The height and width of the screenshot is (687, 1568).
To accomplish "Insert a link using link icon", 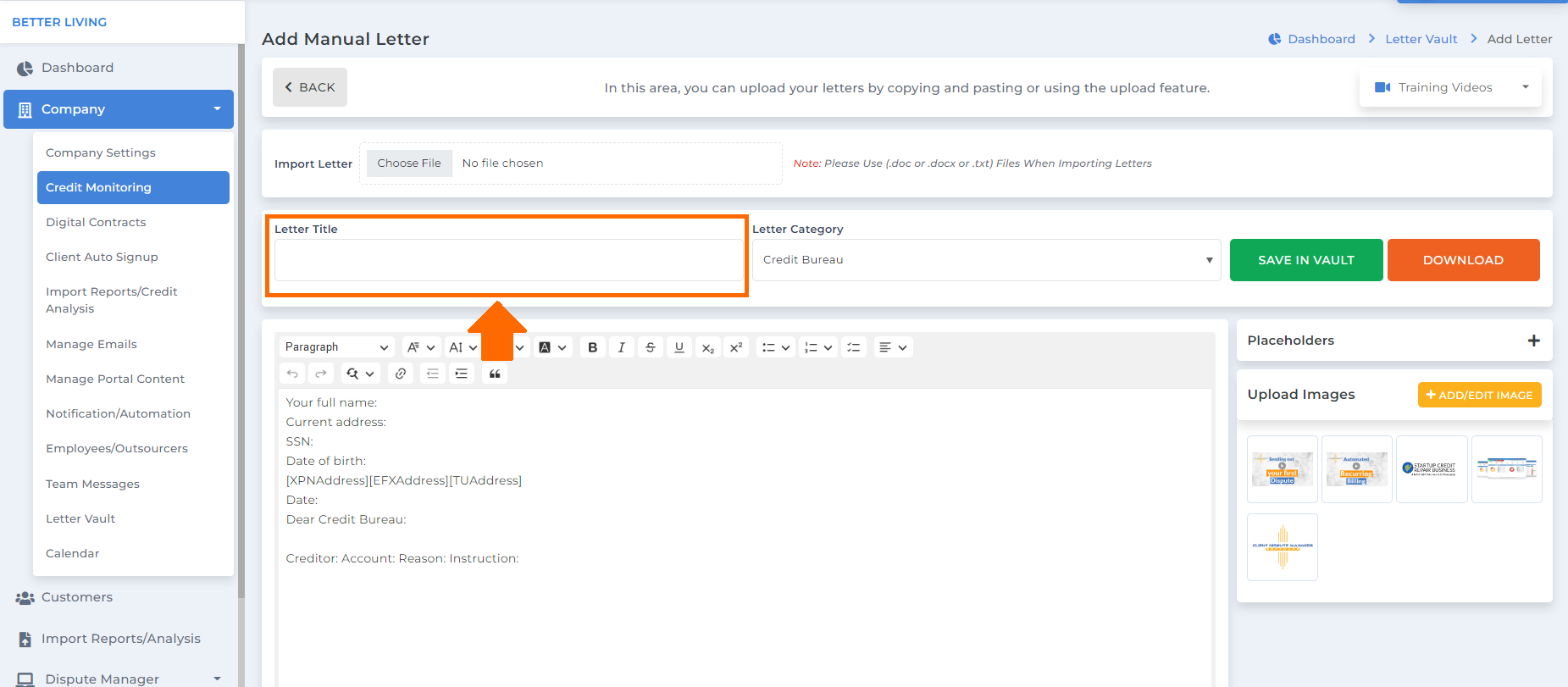I will (x=401, y=374).
